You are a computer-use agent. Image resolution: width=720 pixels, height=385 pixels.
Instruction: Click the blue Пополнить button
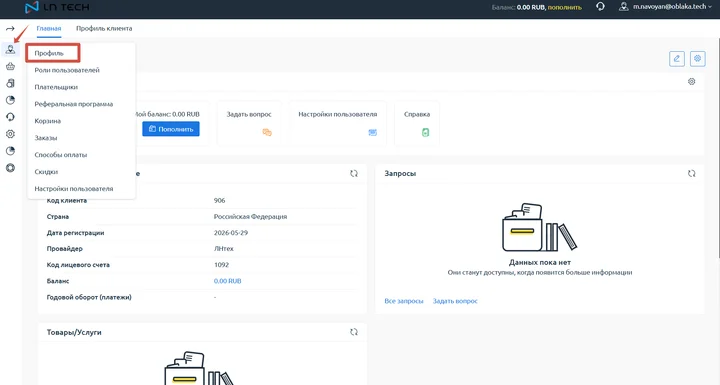(171, 129)
